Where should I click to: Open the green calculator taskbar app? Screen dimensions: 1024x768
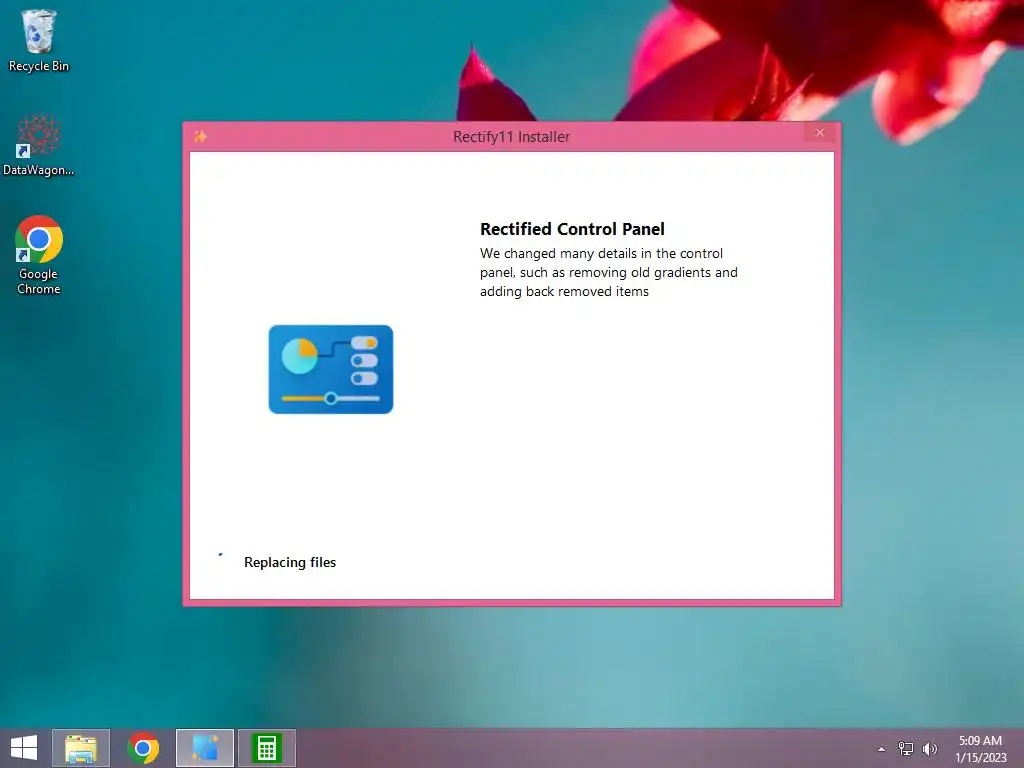click(x=266, y=748)
